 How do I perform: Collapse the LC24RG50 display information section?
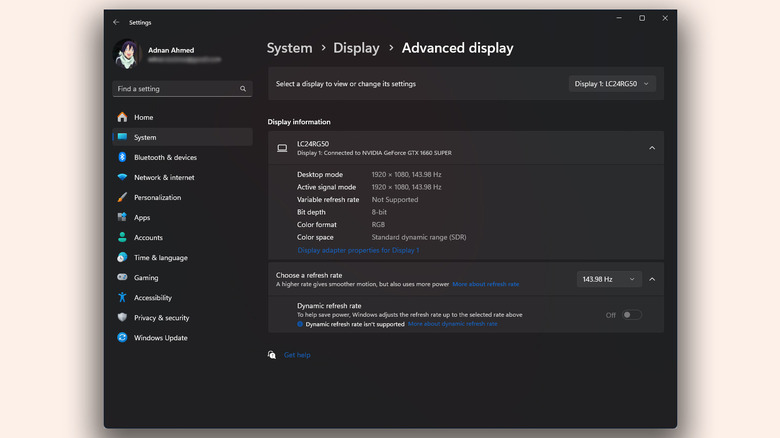(x=652, y=148)
